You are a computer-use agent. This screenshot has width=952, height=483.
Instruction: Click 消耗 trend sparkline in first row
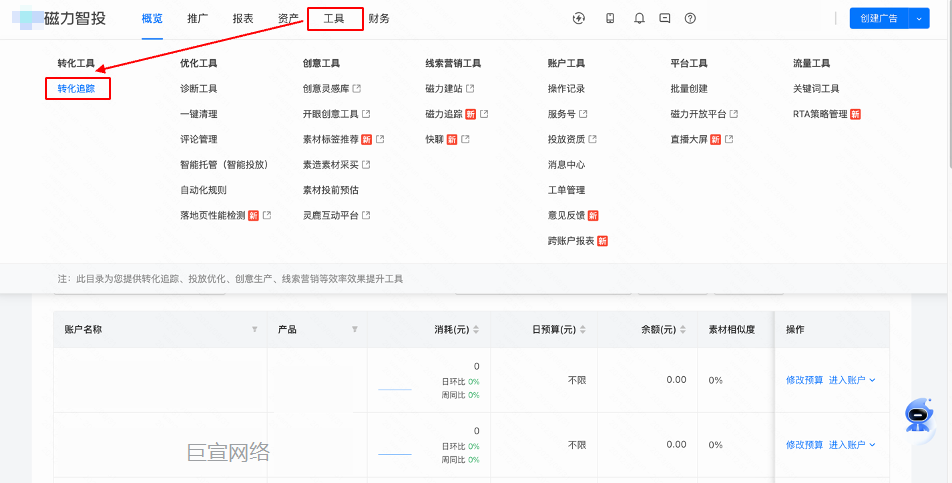click(x=395, y=389)
